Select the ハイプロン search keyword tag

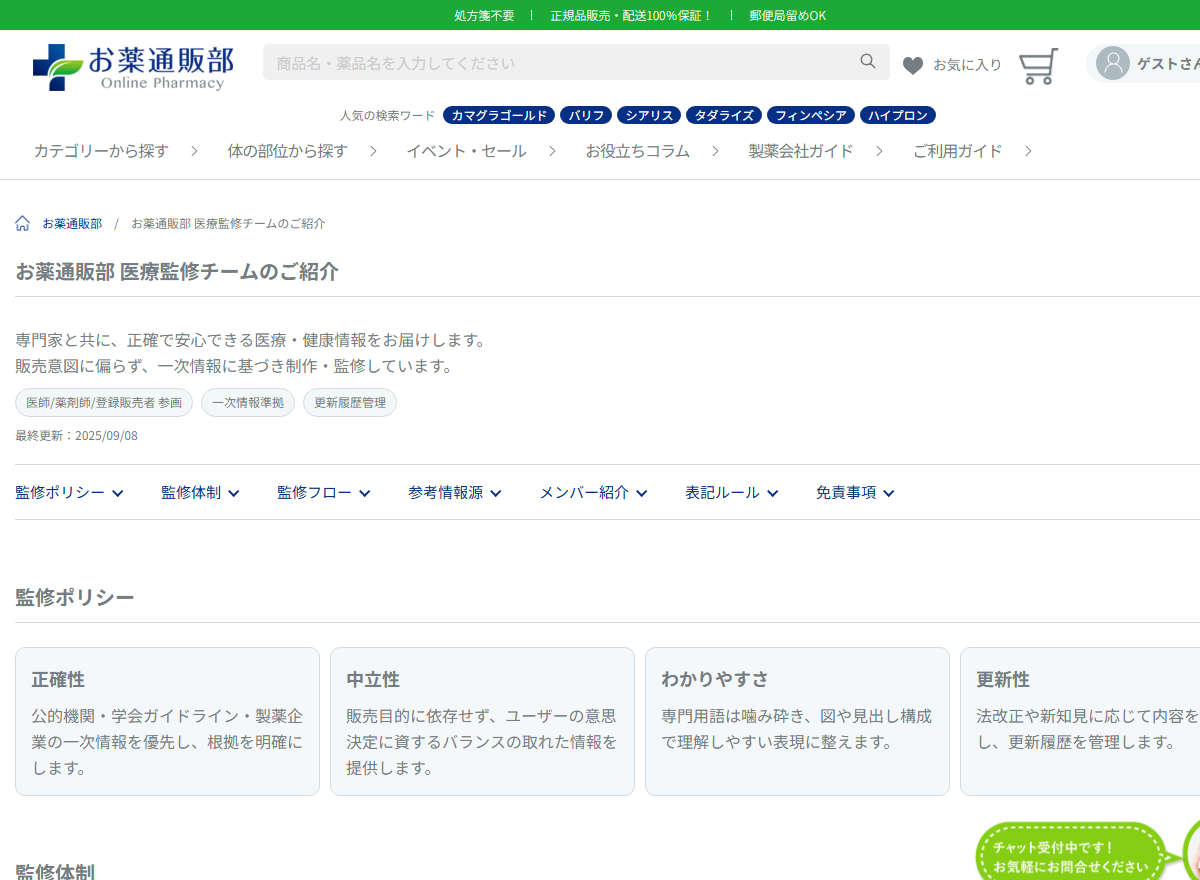(x=898, y=115)
